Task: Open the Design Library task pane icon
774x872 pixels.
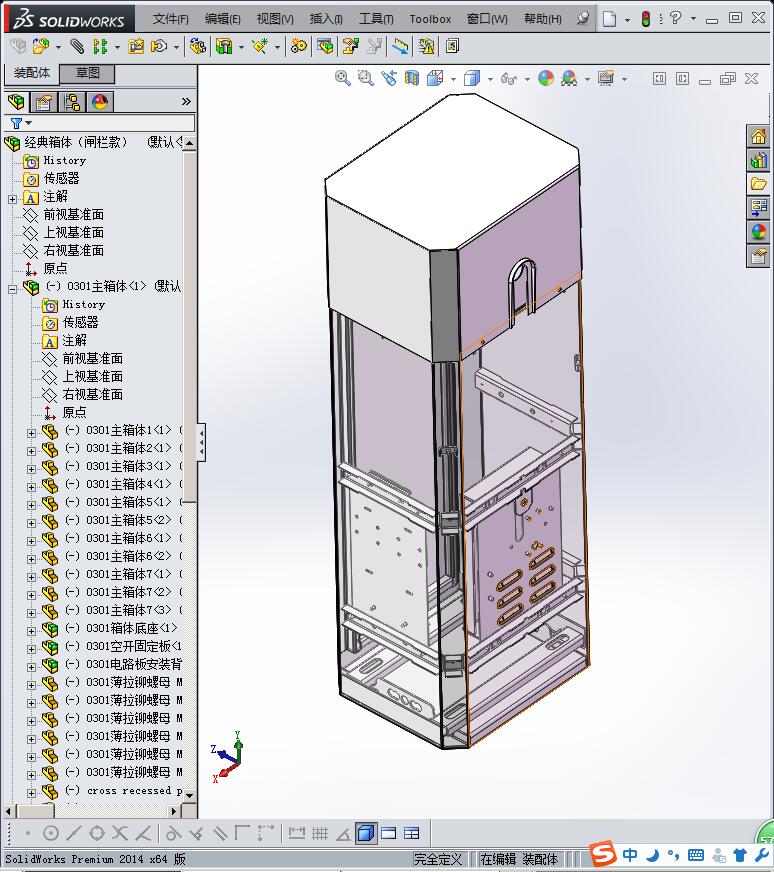Action: [758, 161]
